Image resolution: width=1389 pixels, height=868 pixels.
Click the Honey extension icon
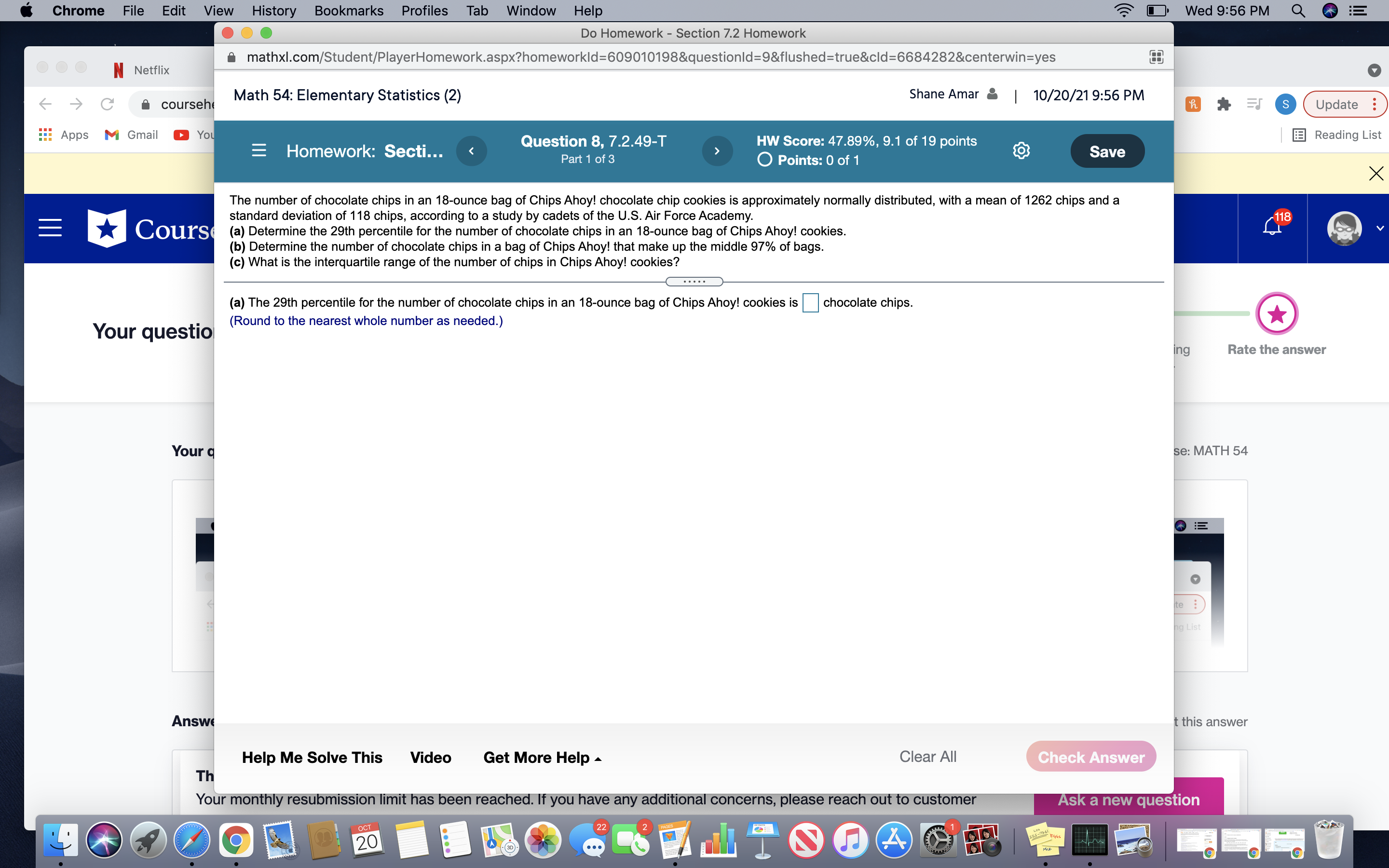[x=1193, y=104]
